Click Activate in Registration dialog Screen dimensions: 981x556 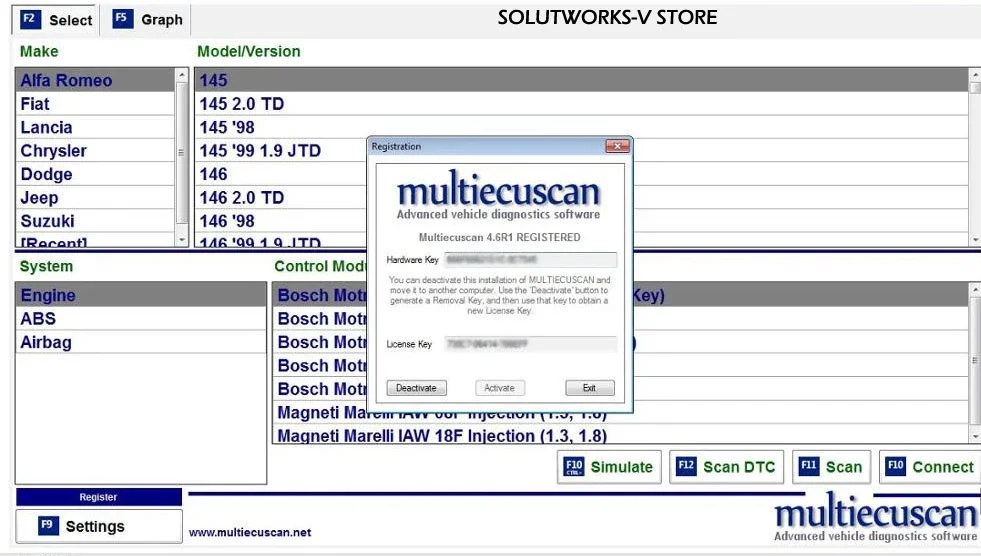pyautogui.click(x=499, y=388)
